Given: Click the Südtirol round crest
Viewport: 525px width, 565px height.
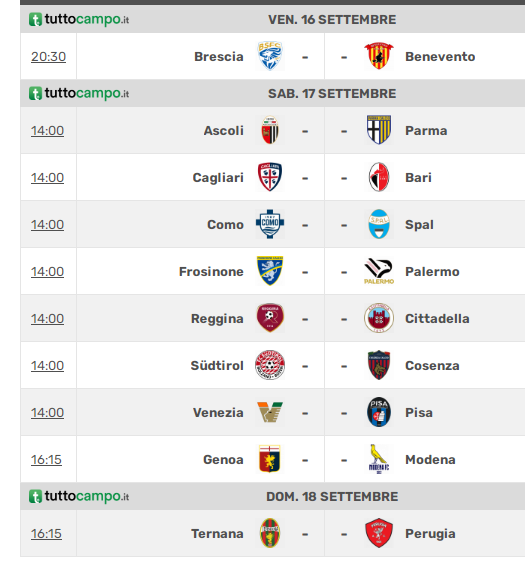Looking at the screenshot, I should point(270,365).
